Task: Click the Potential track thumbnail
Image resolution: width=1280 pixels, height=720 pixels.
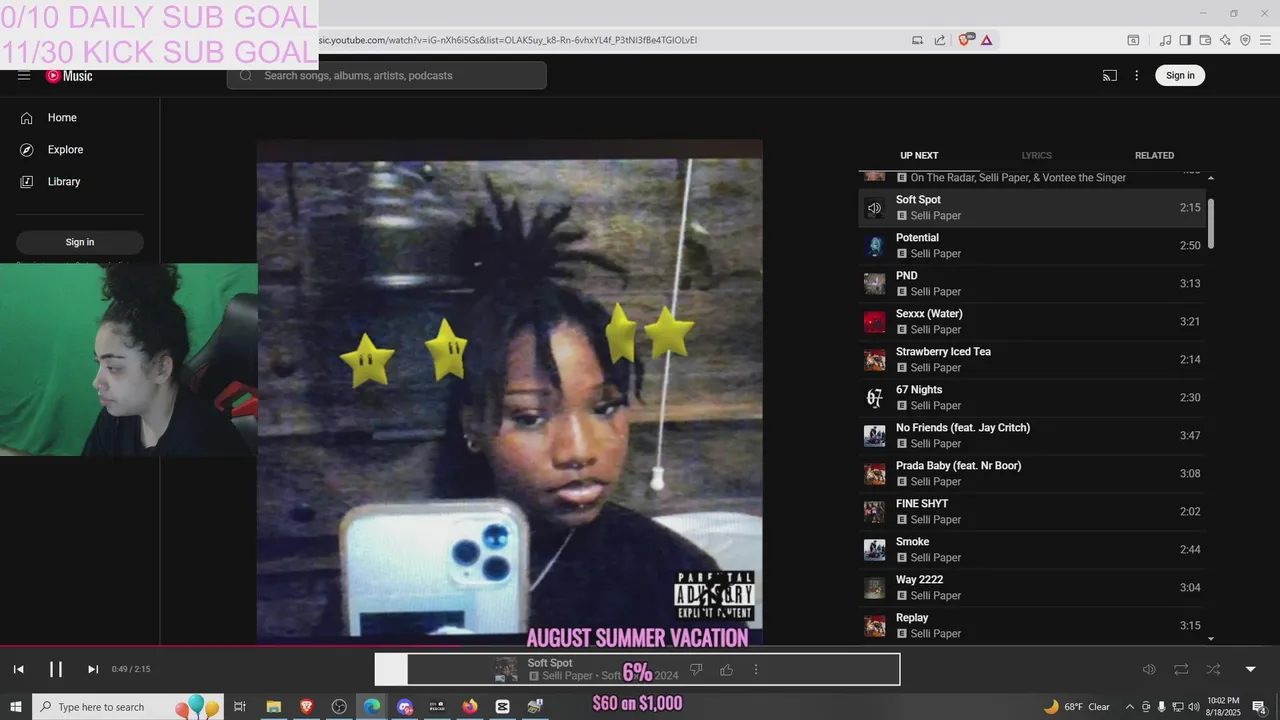Action: click(875, 246)
